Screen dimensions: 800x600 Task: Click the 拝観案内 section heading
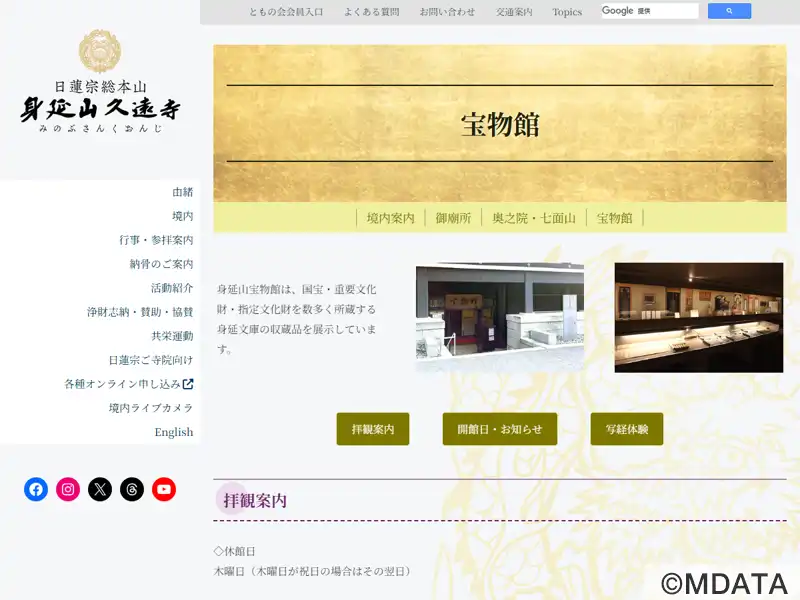click(255, 501)
